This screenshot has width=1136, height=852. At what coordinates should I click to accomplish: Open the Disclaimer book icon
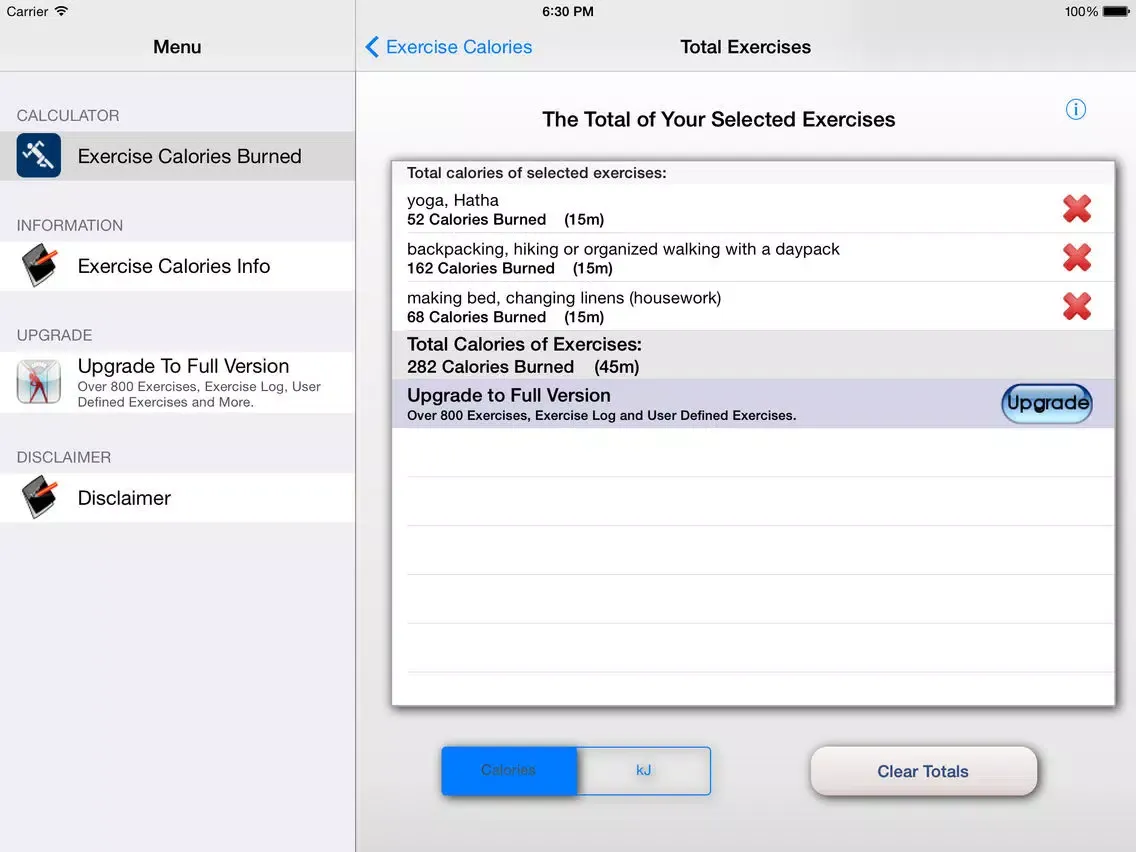(37, 497)
